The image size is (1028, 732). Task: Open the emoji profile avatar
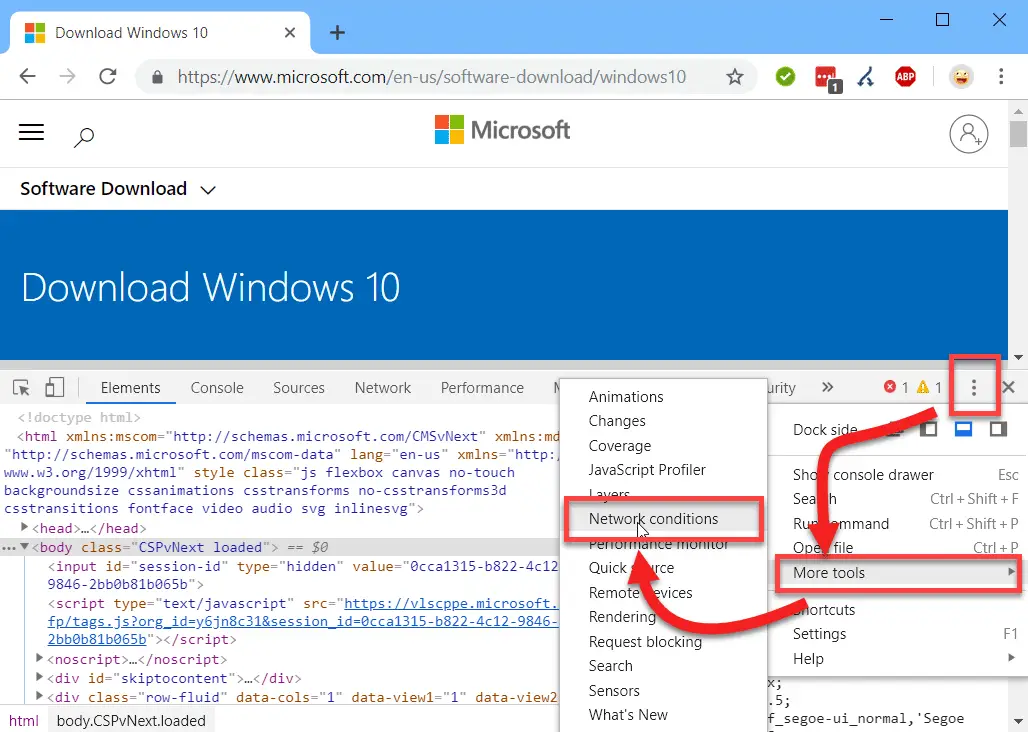click(x=961, y=77)
